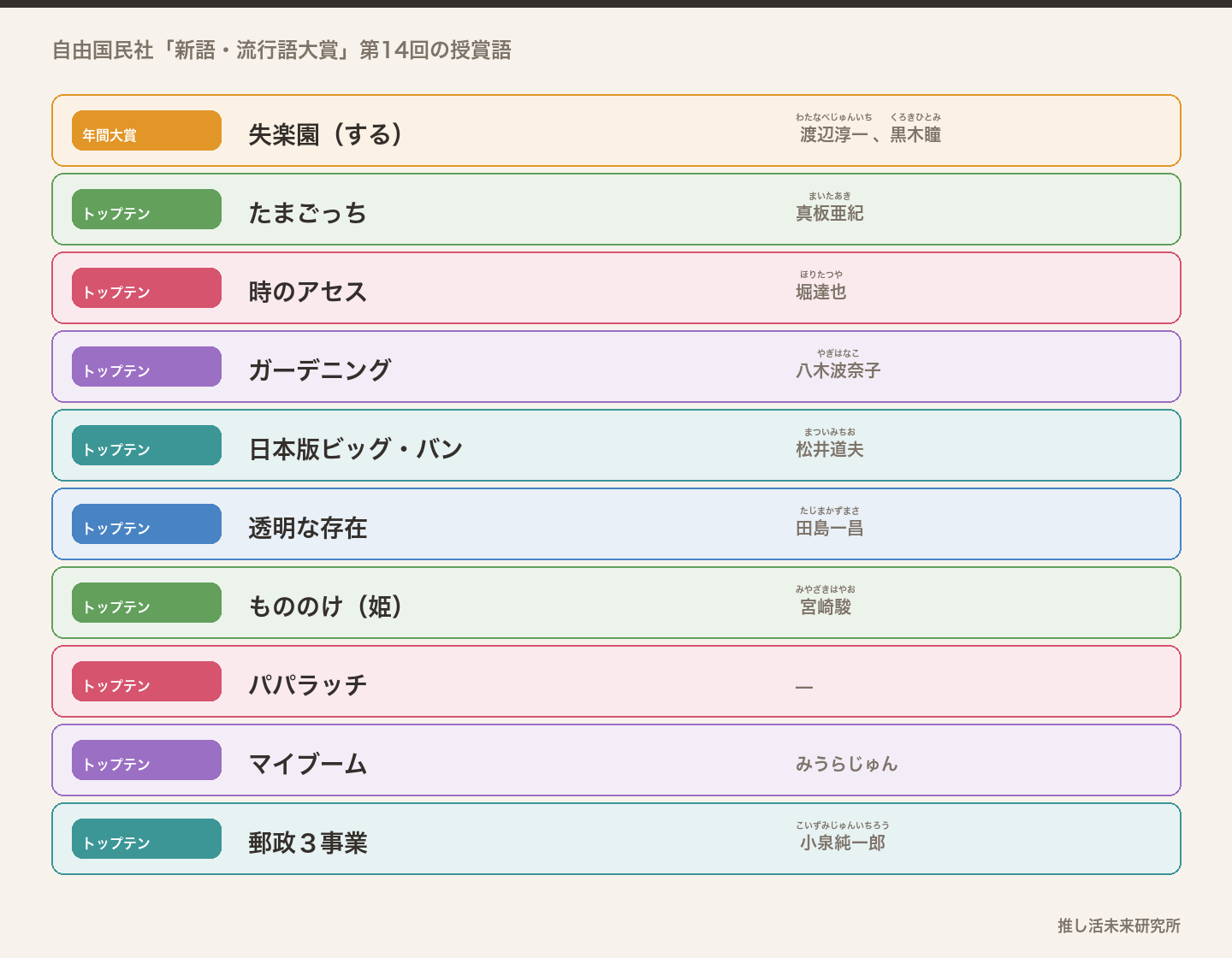Click the 推し活未来研究所 footer credit
This screenshot has height=958, width=1232.
(1119, 925)
